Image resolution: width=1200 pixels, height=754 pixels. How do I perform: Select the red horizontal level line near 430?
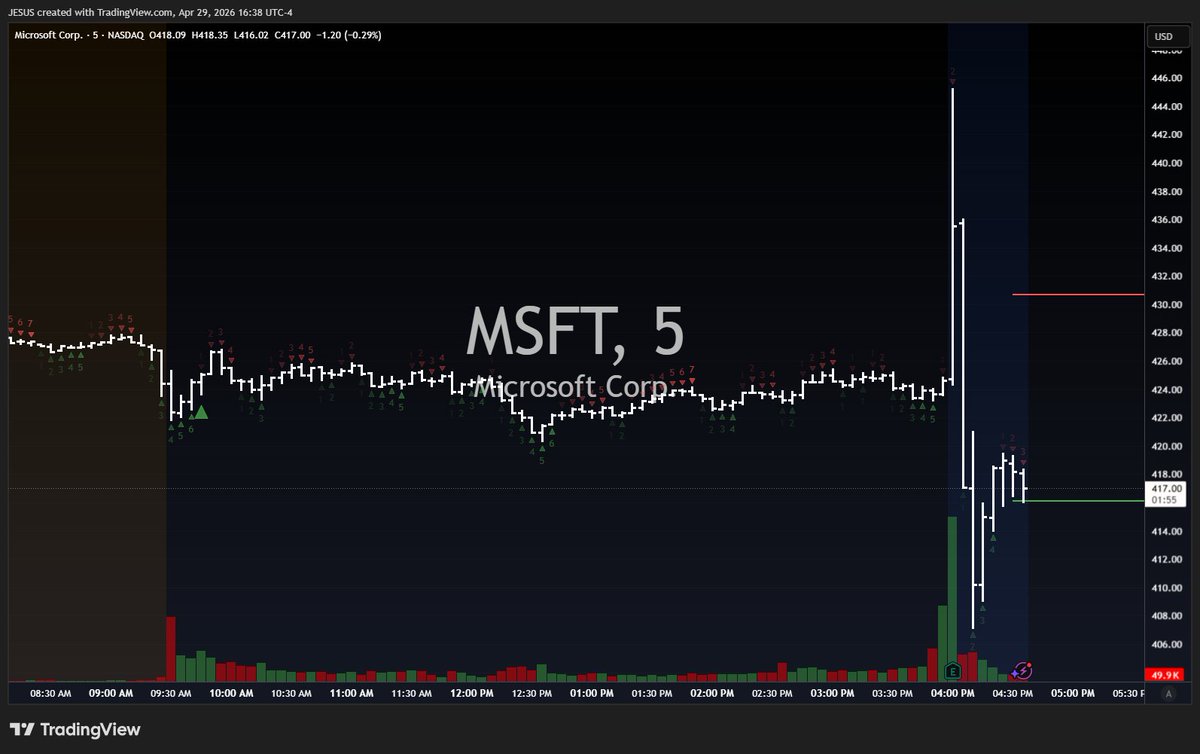1078,294
